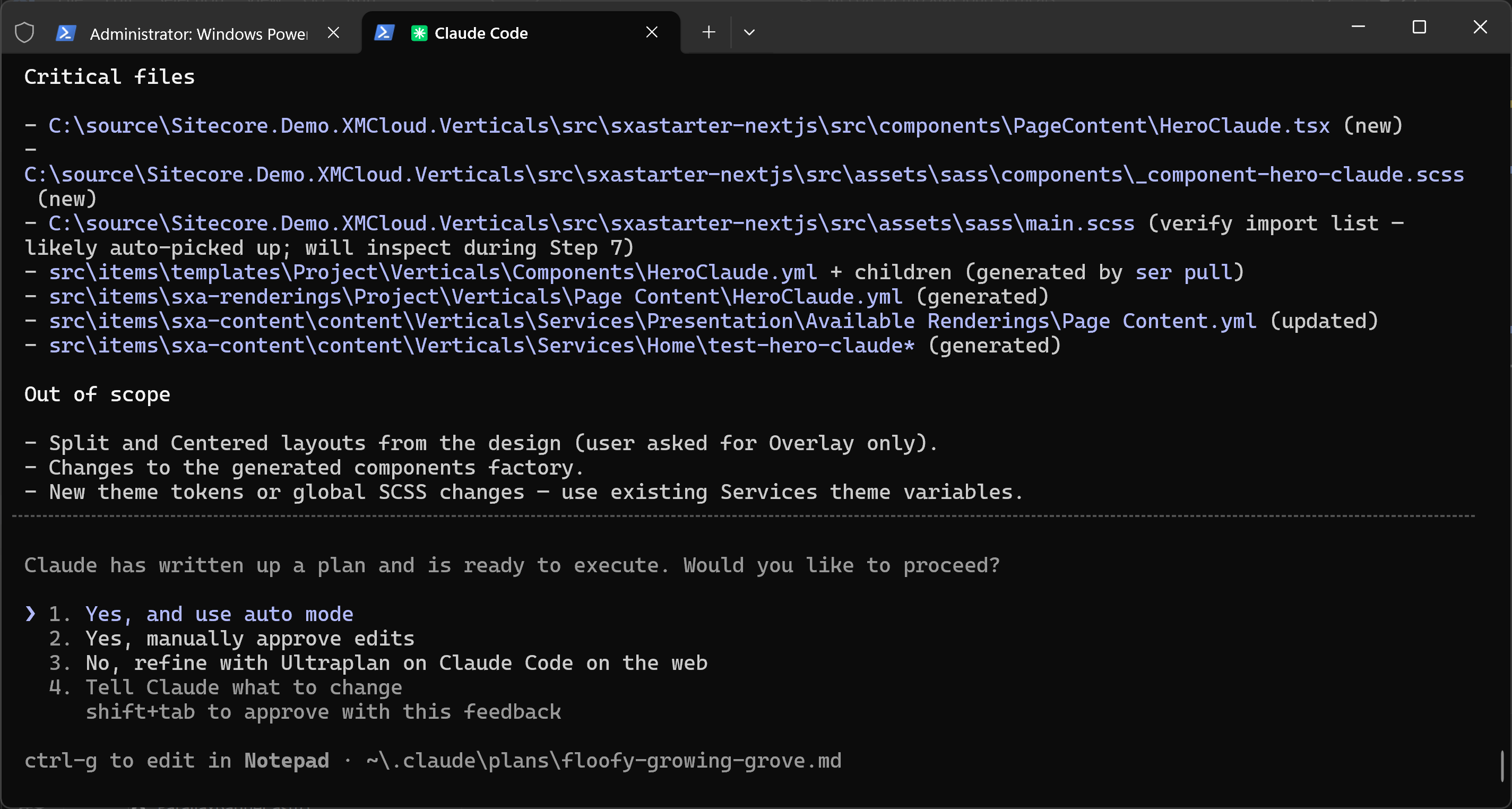Screen dimensions: 1512x809
Task: Choose "Yes, manually approve edits" option
Action: pyautogui.click(x=249, y=639)
